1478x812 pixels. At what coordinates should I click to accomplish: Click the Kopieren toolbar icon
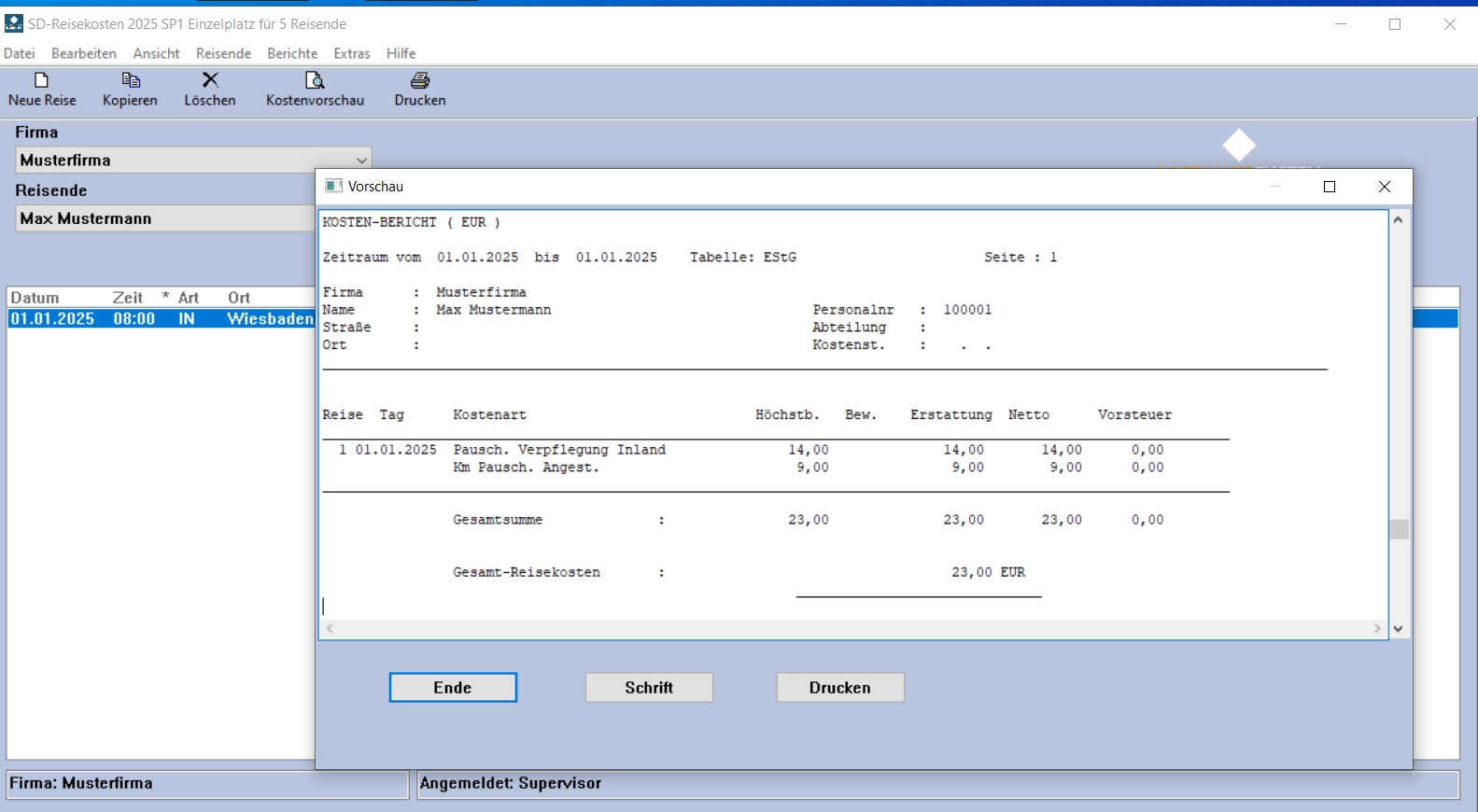pyautogui.click(x=131, y=81)
